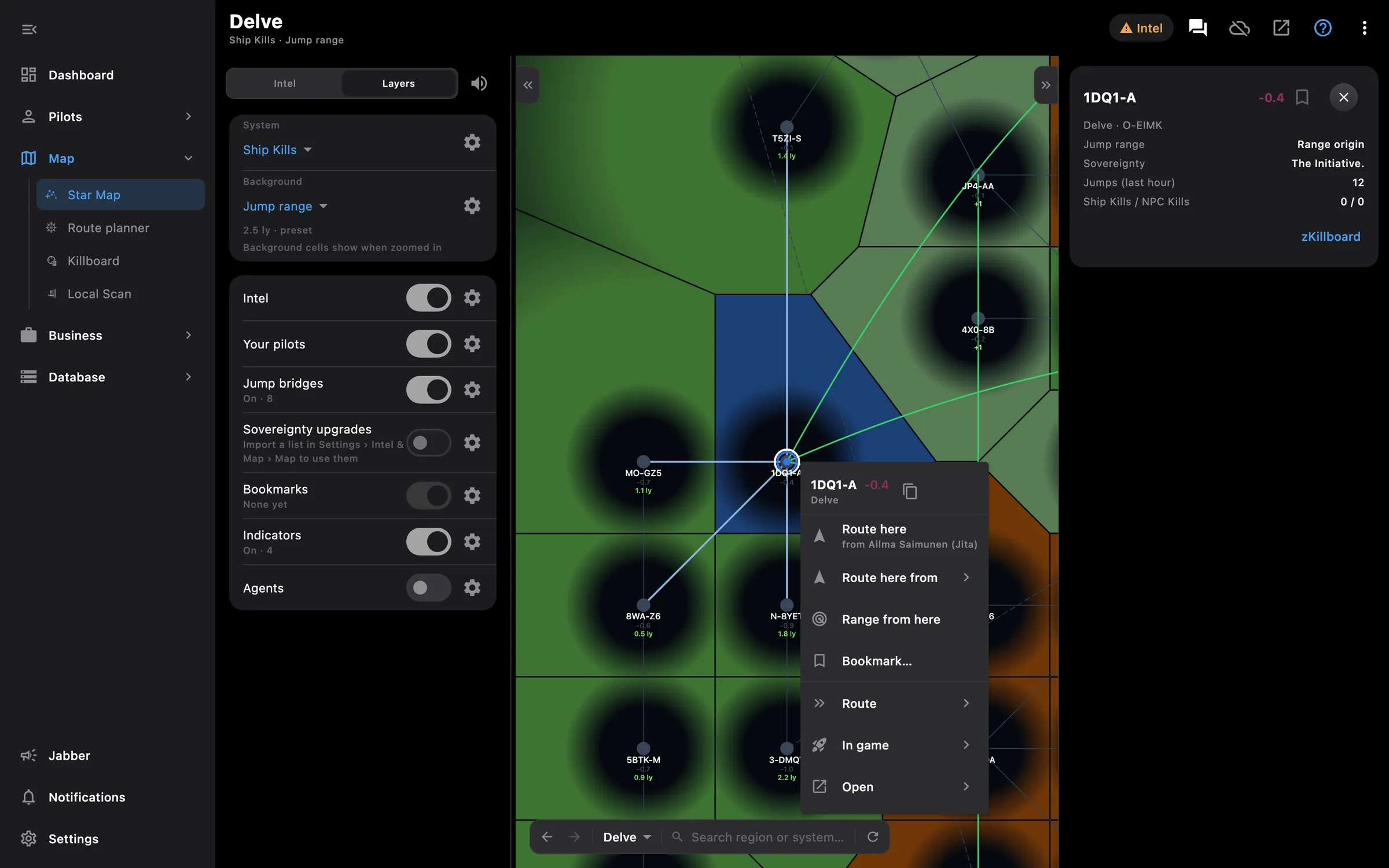
Task: Open the chat bubbles icon
Action: pyautogui.click(x=1197, y=28)
